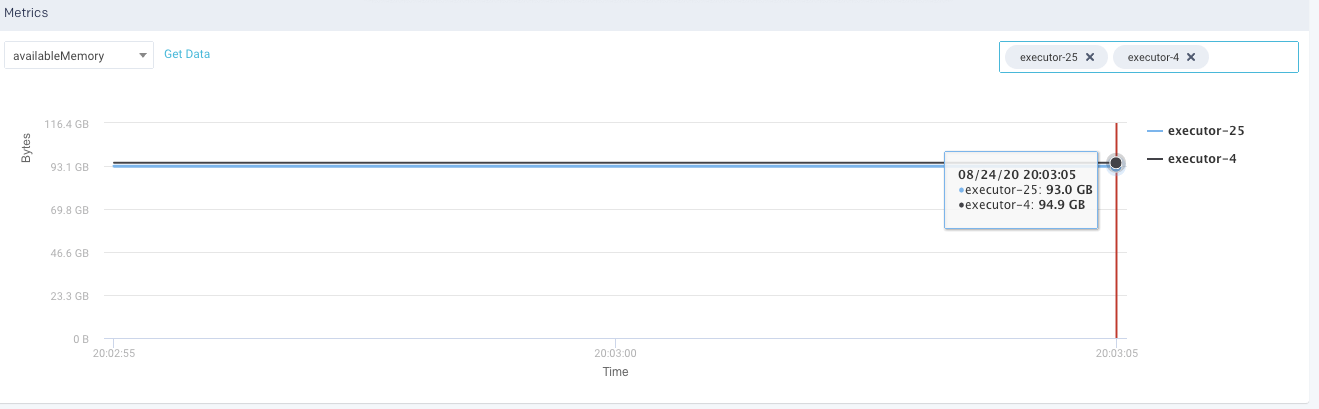The width and height of the screenshot is (1319, 409).
Task: Click the 20:03:00 time axis label
Action: [x=614, y=353]
